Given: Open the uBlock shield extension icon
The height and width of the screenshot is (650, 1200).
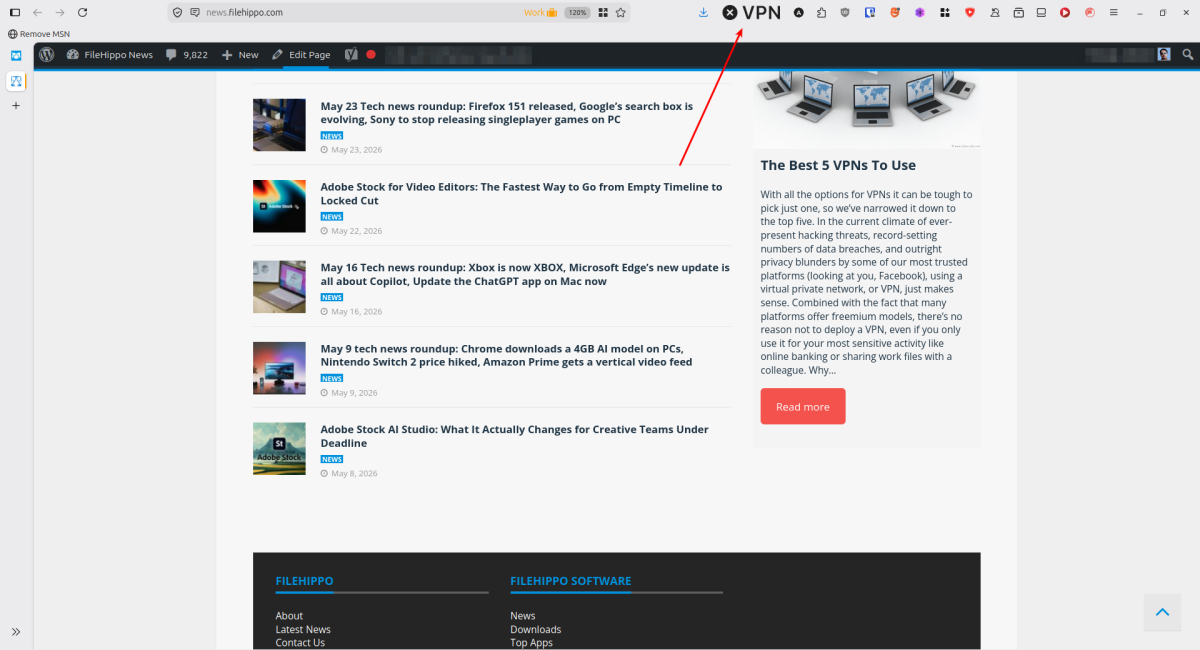Looking at the screenshot, I should 845,12.
